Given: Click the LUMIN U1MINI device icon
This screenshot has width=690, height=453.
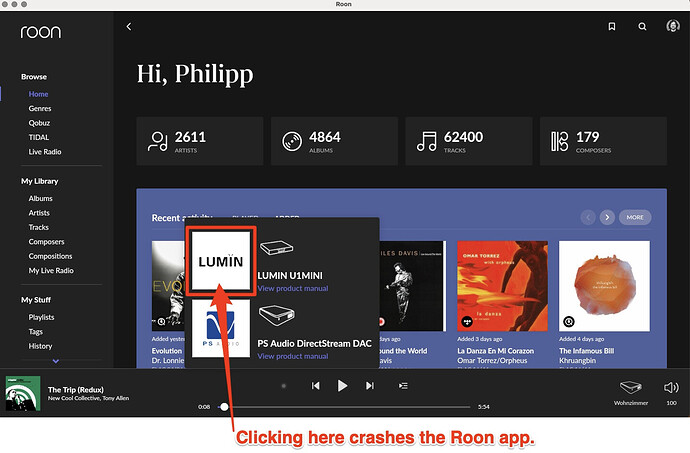Looking at the screenshot, I should click(276, 247).
